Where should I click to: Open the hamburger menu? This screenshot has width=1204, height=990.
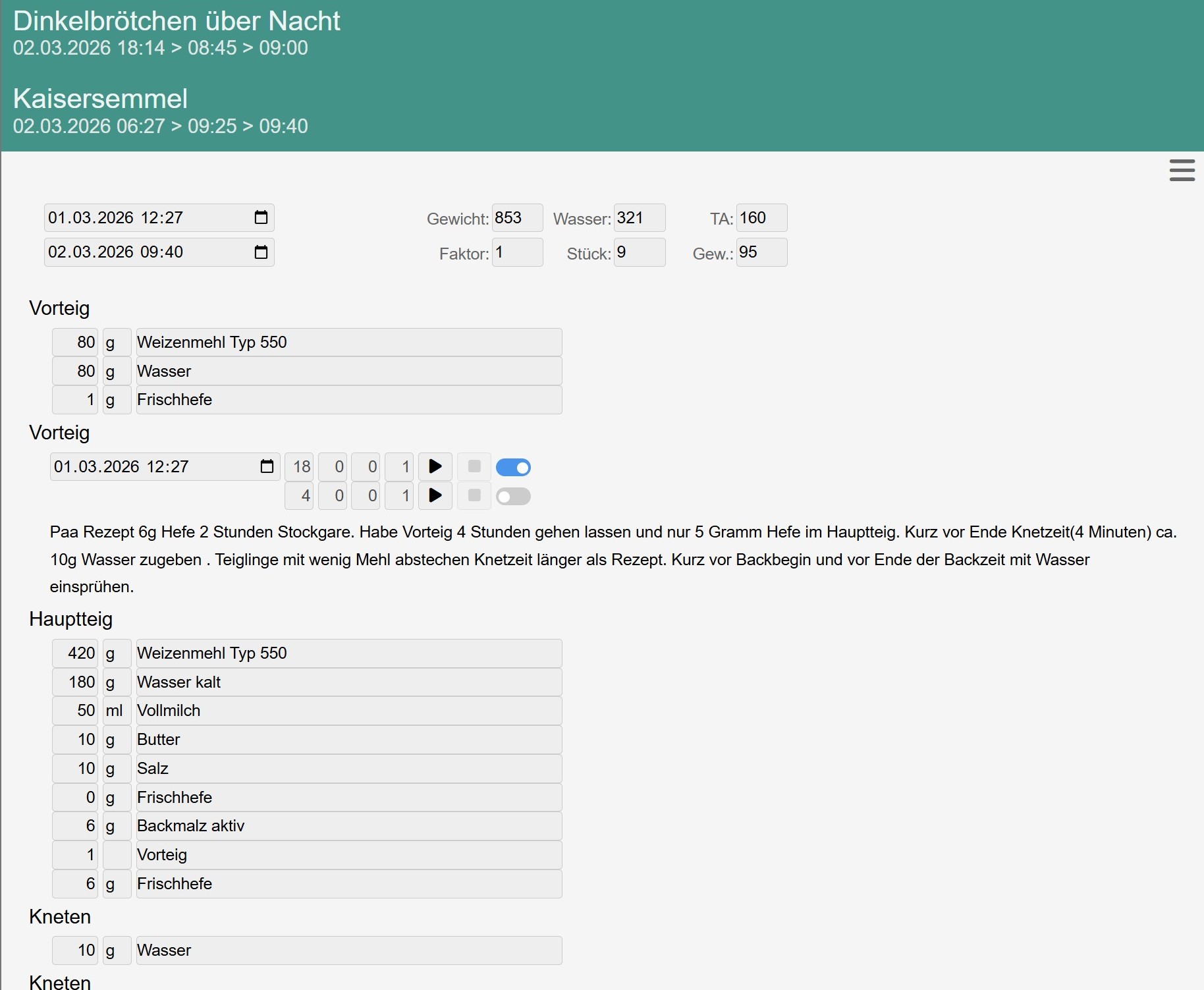(1182, 170)
